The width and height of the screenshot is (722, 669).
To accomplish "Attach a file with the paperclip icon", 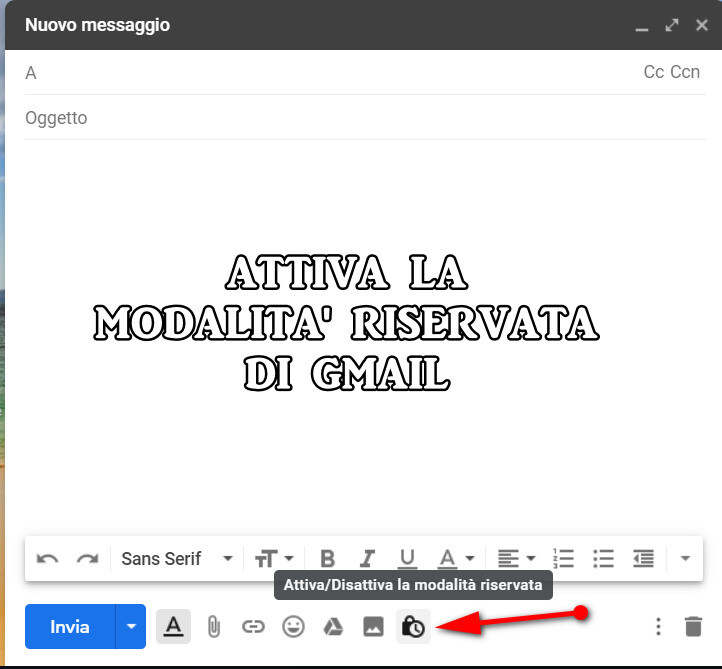I will coord(214,627).
